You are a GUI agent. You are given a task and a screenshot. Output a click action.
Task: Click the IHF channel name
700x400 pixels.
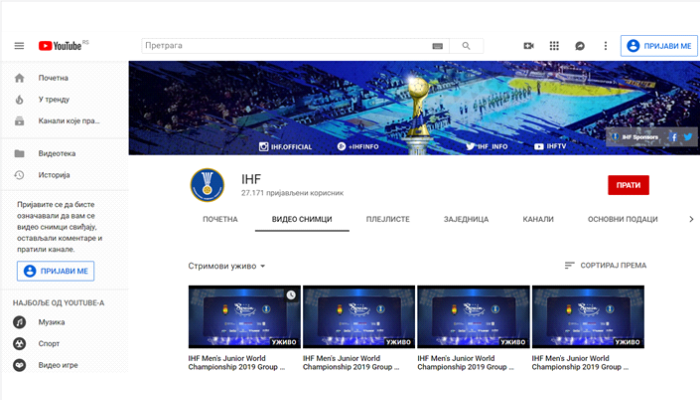[x=251, y=179]
